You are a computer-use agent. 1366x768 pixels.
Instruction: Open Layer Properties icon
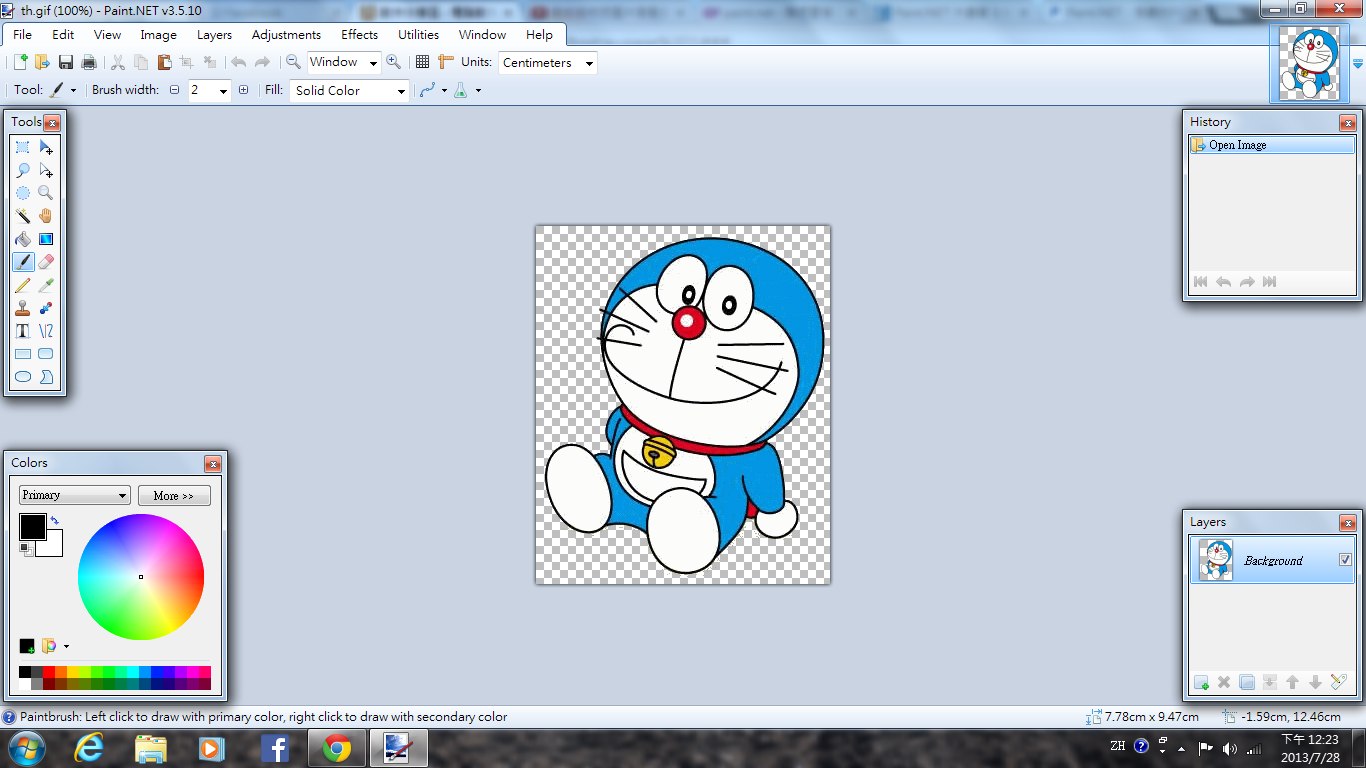coord(1339,682)
